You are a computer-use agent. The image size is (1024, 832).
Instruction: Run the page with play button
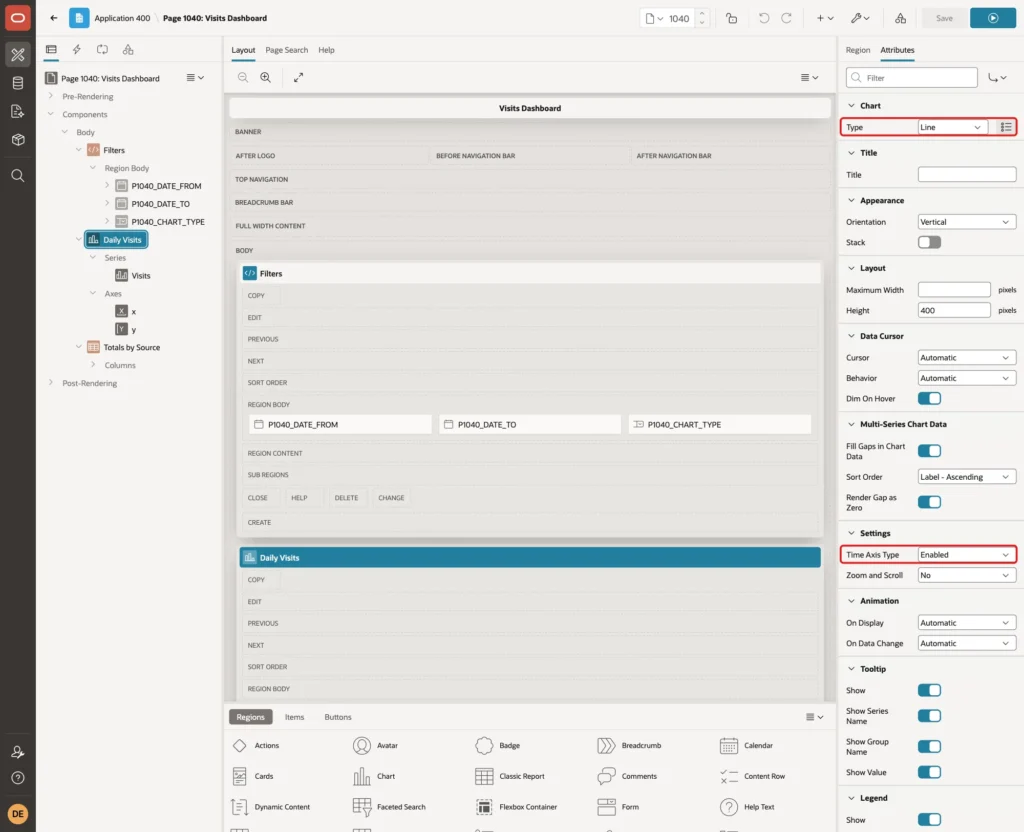[x=993, y=18]
